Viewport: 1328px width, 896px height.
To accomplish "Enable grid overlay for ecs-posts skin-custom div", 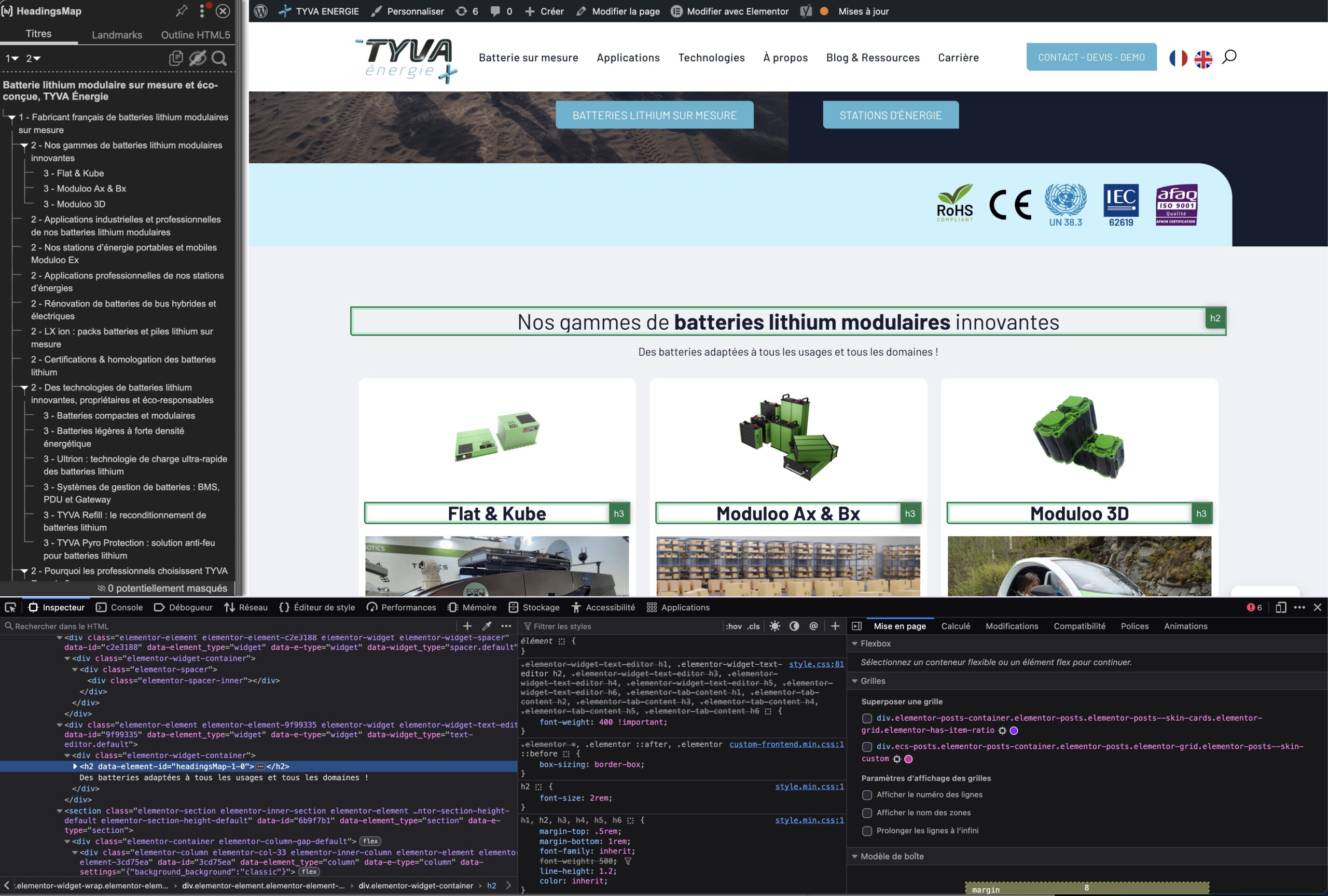I will tap(867, 746).
